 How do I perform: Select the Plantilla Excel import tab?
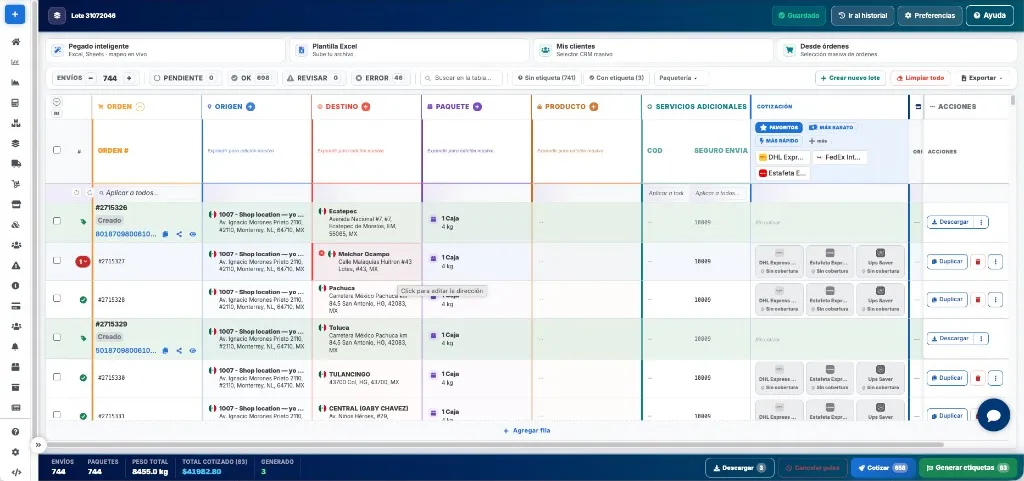point(409,50)
